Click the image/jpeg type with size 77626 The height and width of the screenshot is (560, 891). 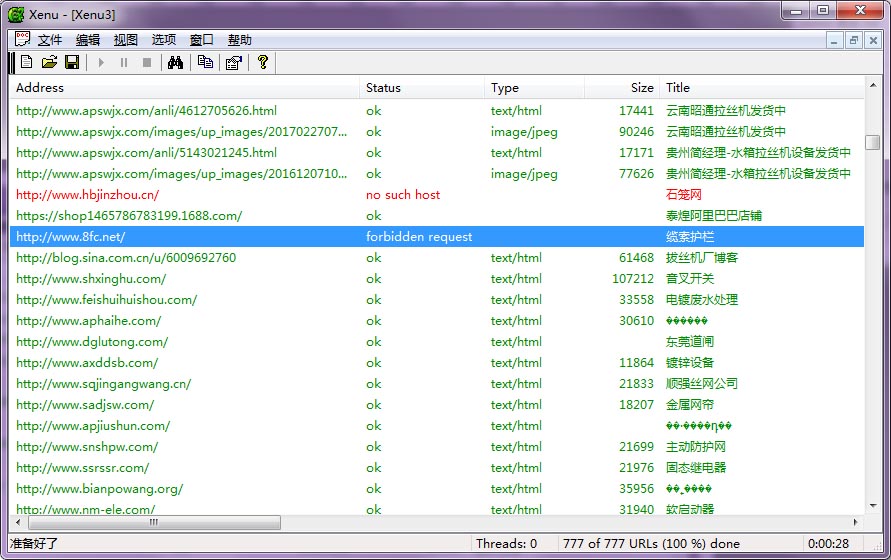click(x=524, y=173)
